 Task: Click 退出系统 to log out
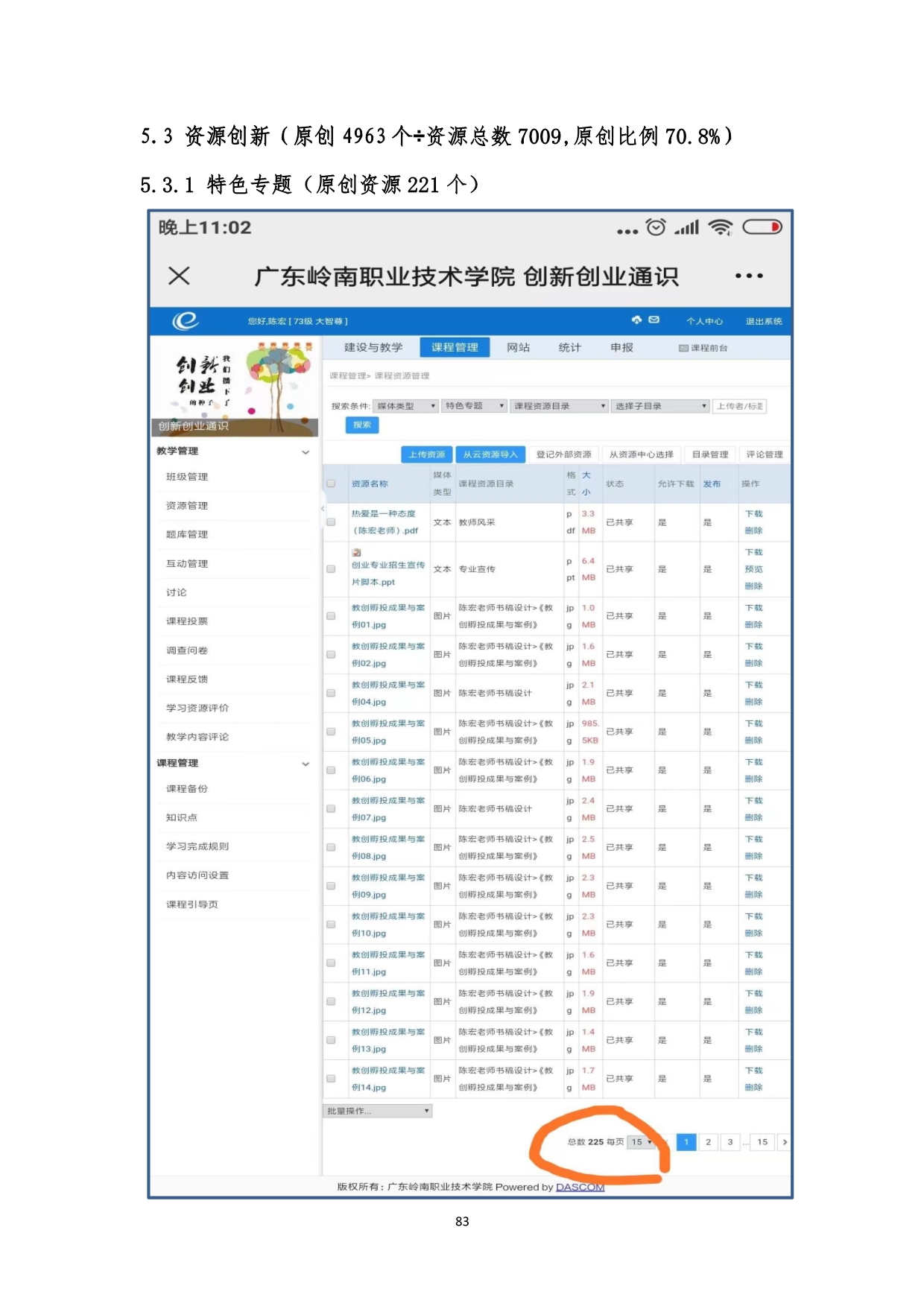(x=764, y=321)
